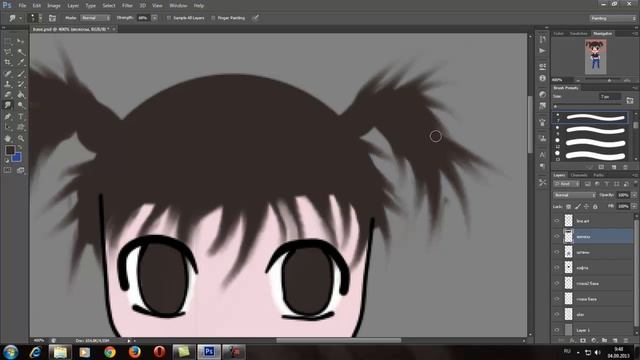The height and width of the screenshot is (360, 640).
Task: Open Chrome from the taskbar
Action: click(110, 352)
